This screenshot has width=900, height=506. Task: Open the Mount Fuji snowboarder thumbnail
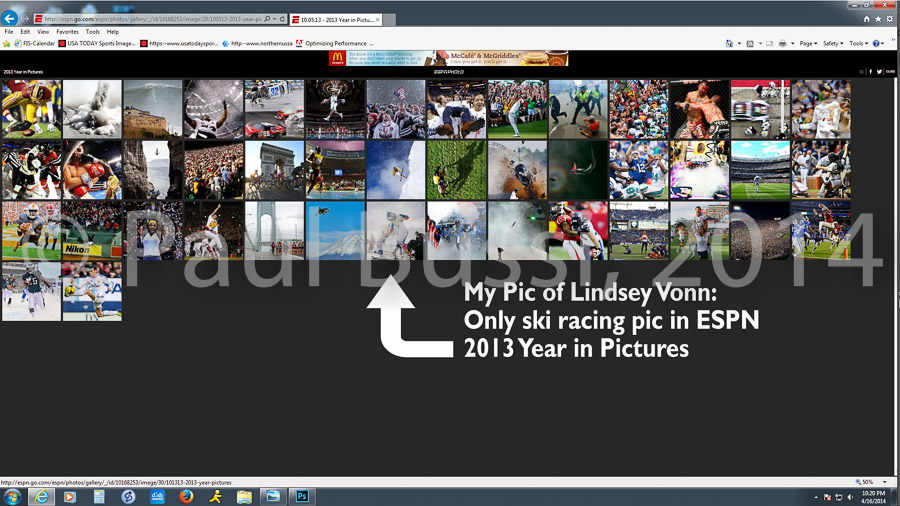pos(335,231)
